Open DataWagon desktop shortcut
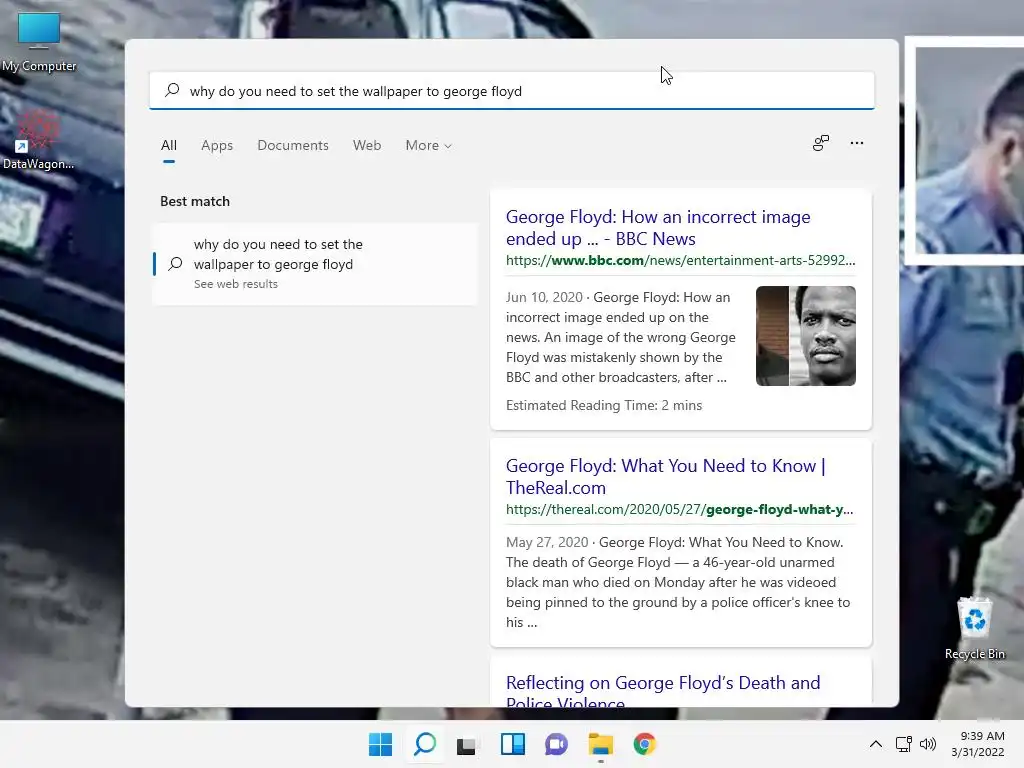 pos(38,140)
